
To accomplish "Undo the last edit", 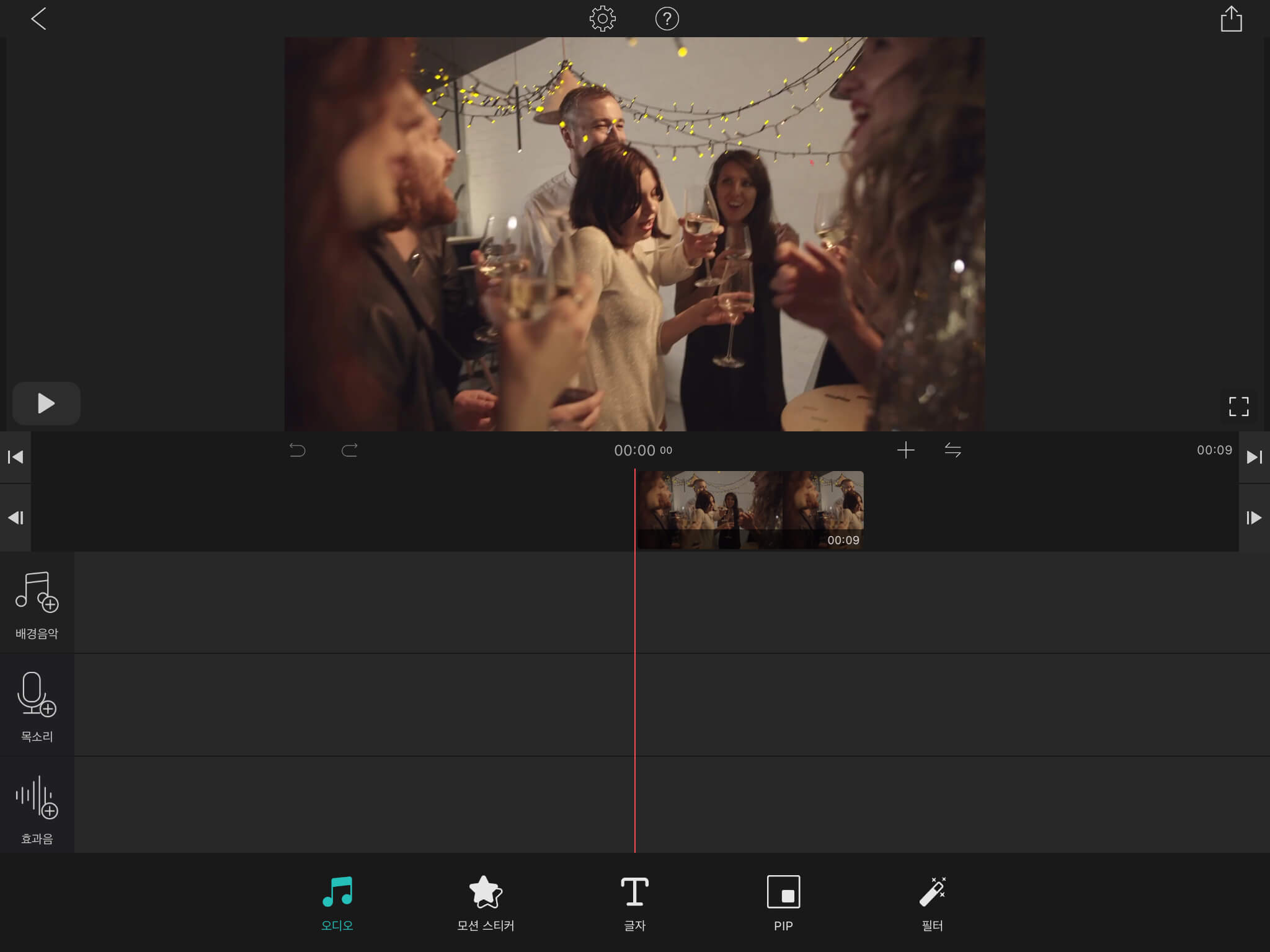I will (298, 450).
